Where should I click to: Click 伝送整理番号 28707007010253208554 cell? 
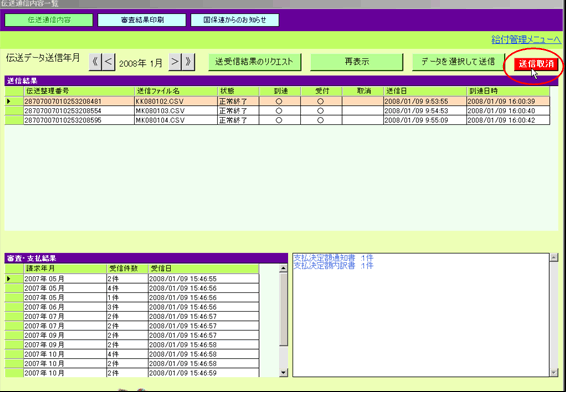pos(79,111)
